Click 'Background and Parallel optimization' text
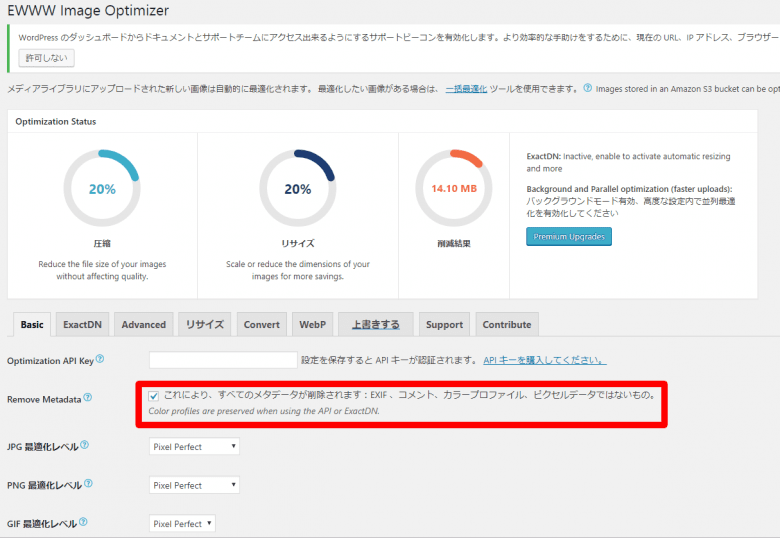 629,189
